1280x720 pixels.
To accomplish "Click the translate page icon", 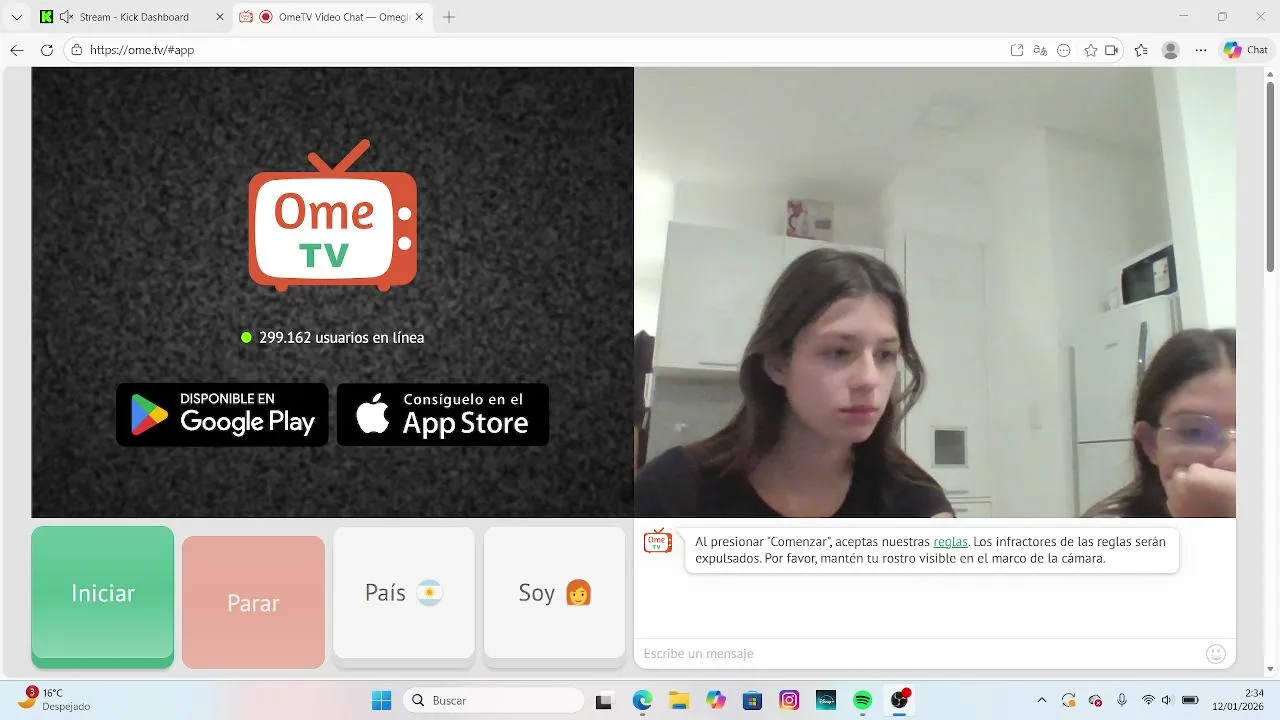I will (1040, 50).
